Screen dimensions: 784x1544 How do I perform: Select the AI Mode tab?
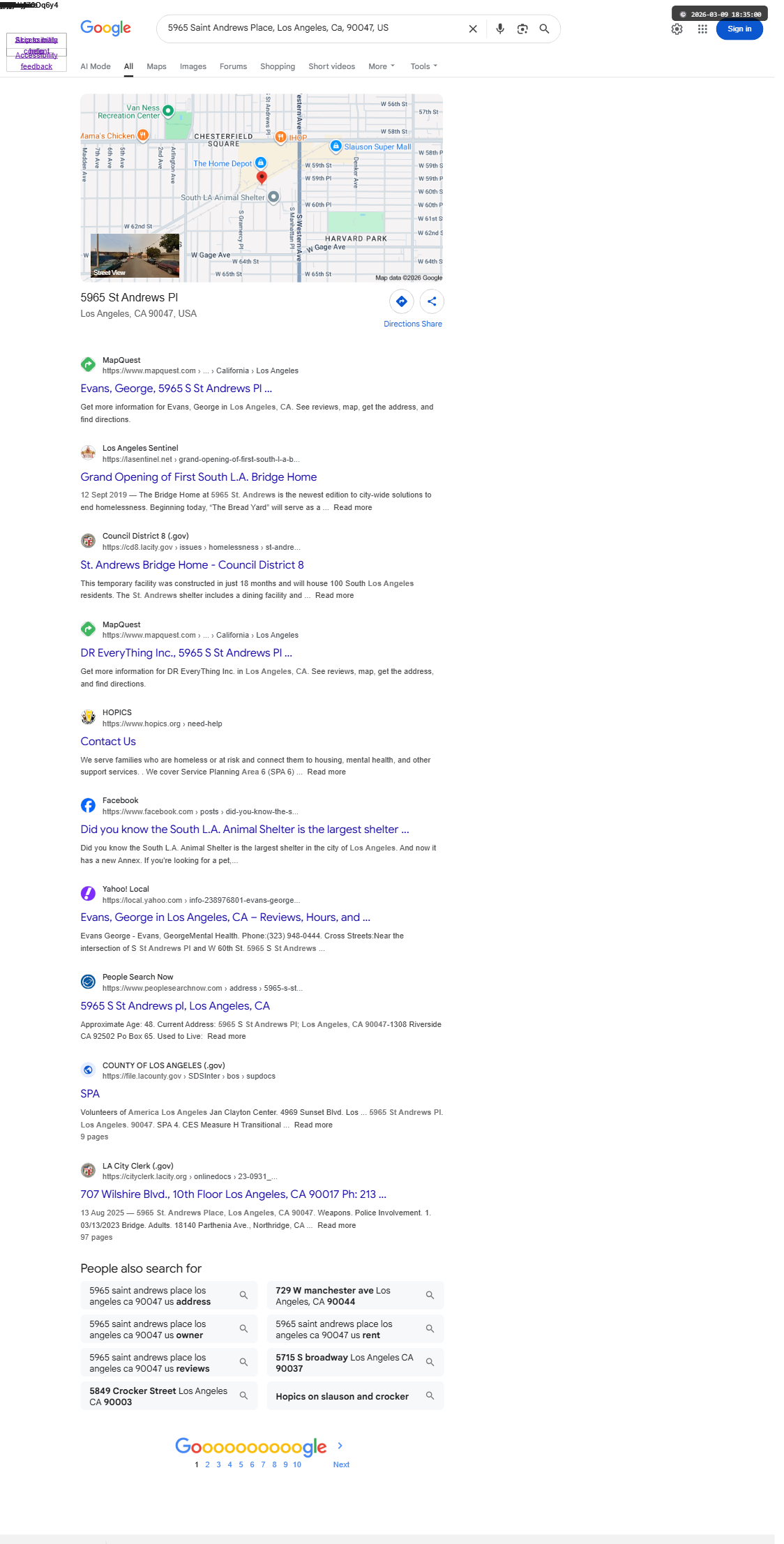click(x=96, y=66)
